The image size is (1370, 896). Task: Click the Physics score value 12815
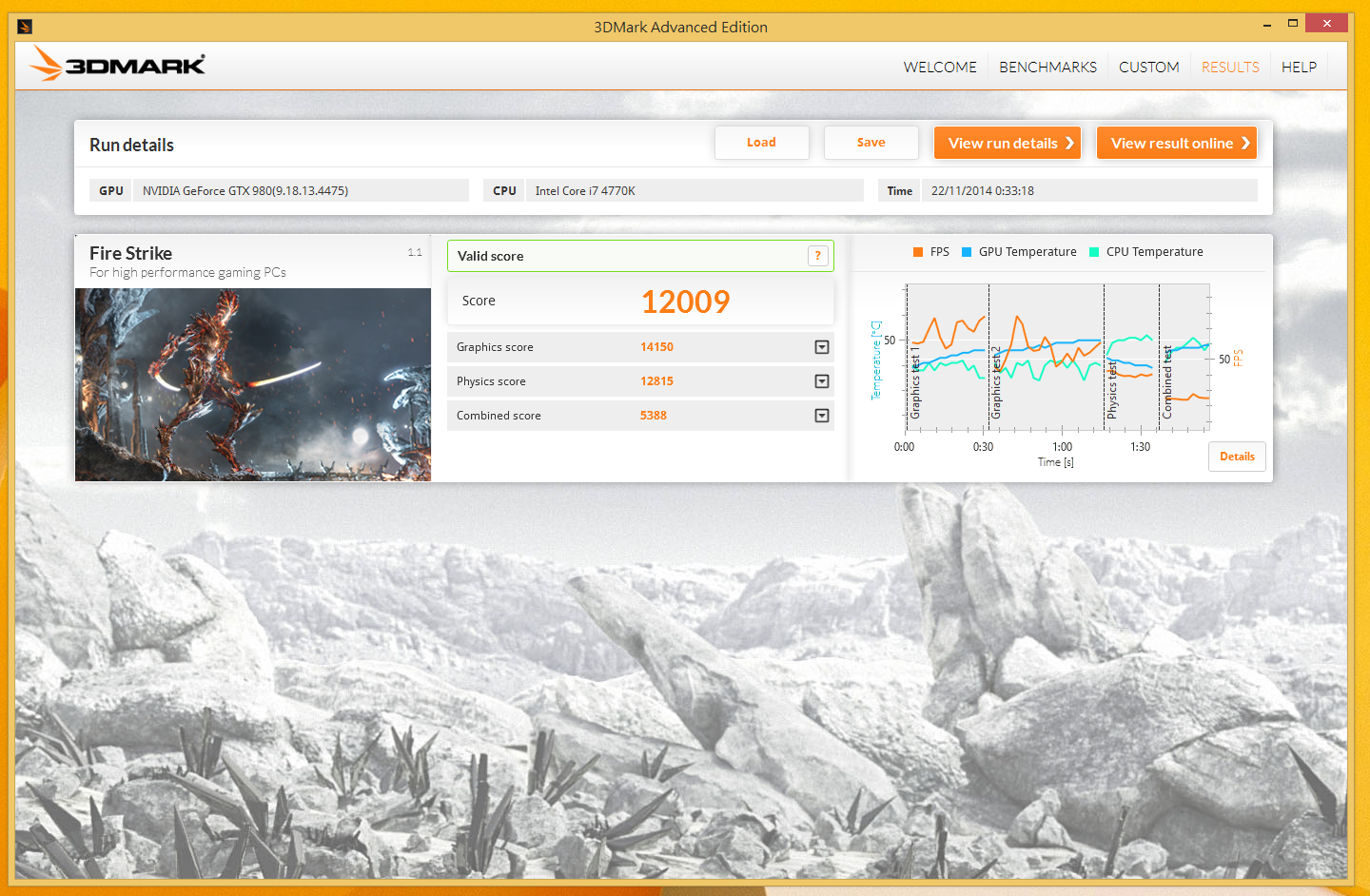pos(656,381)
